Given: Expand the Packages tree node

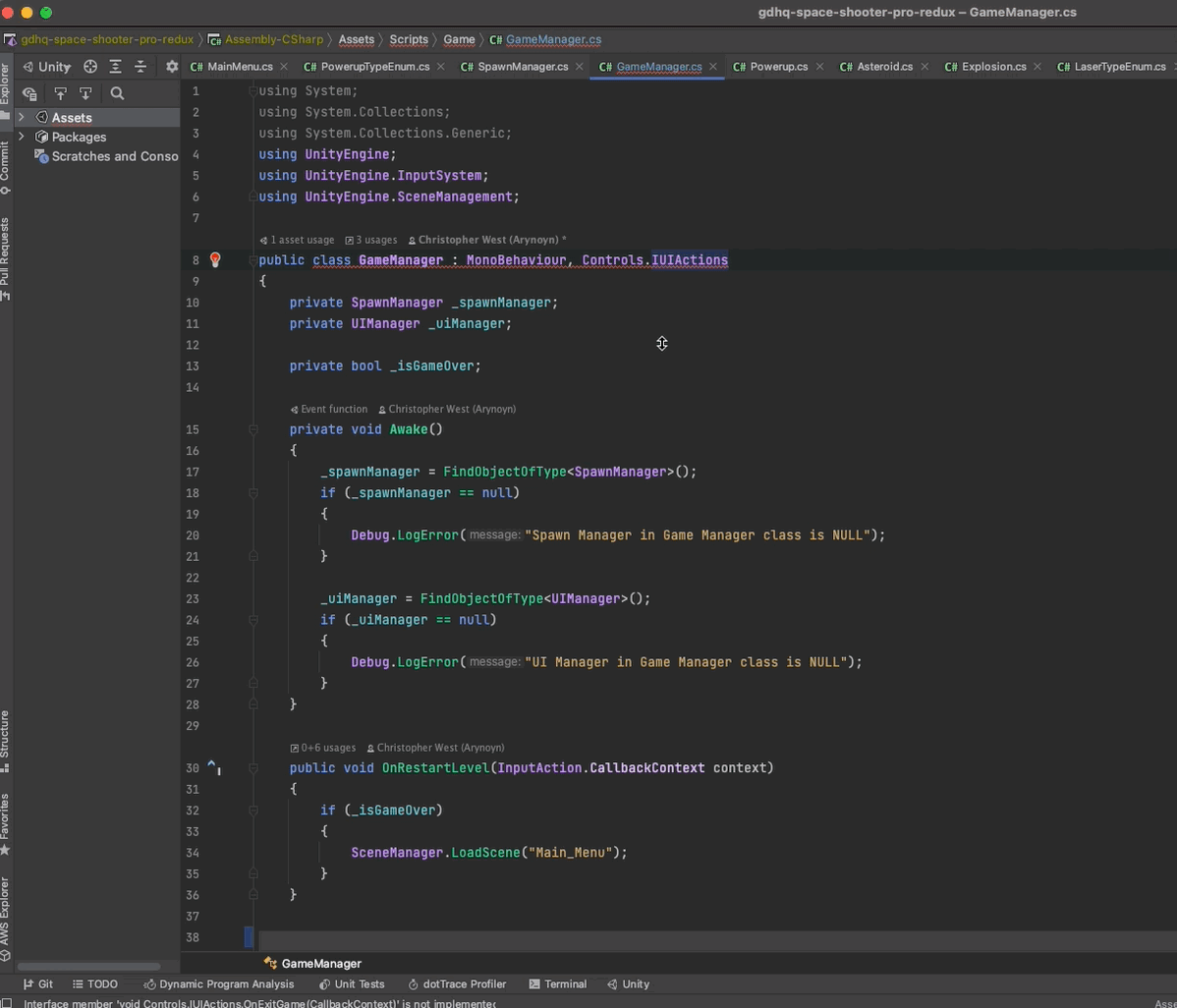Looking at the screenshot, I should tap(21, 137).
